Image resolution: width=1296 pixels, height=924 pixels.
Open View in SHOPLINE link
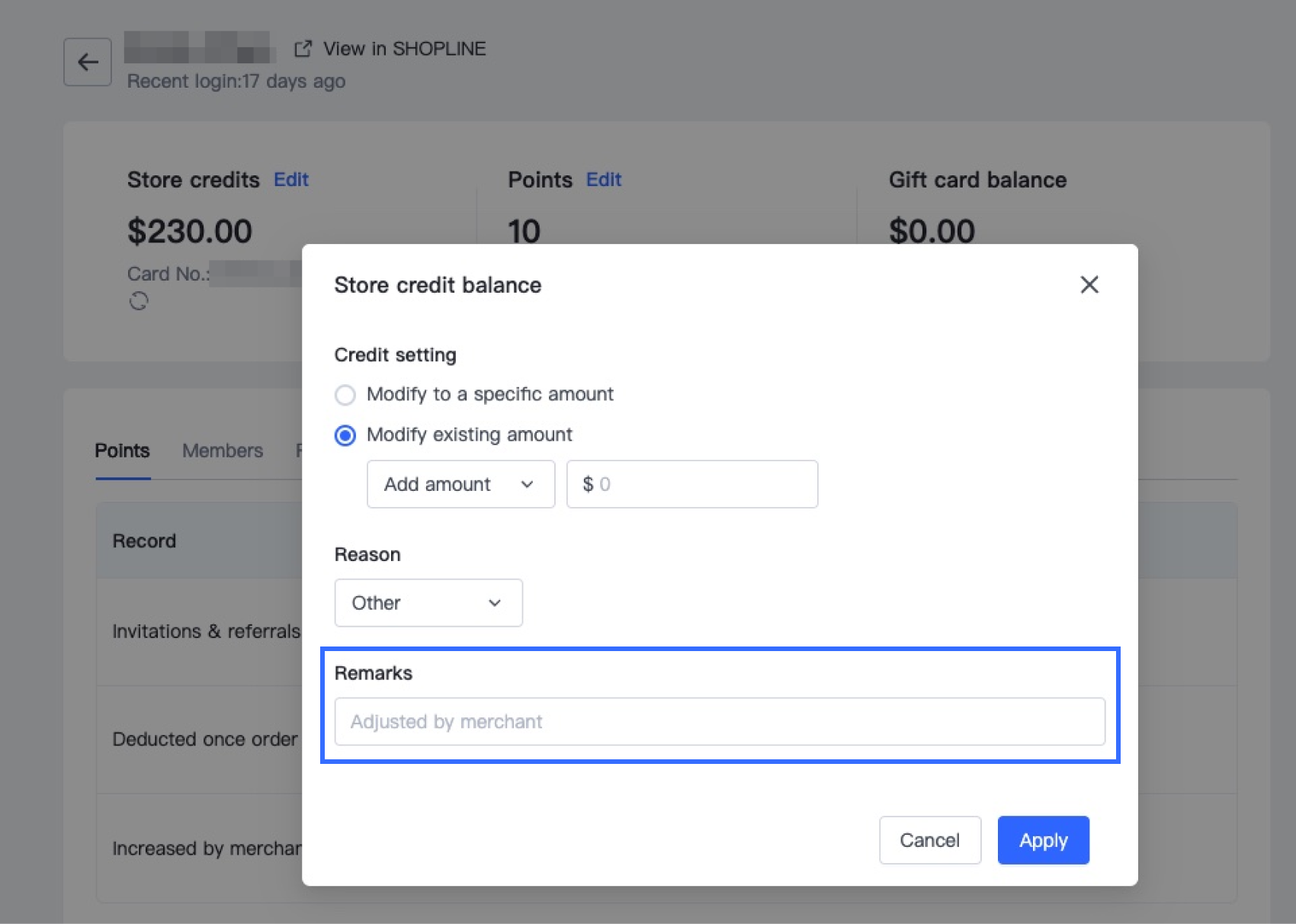tap(404, 49)
